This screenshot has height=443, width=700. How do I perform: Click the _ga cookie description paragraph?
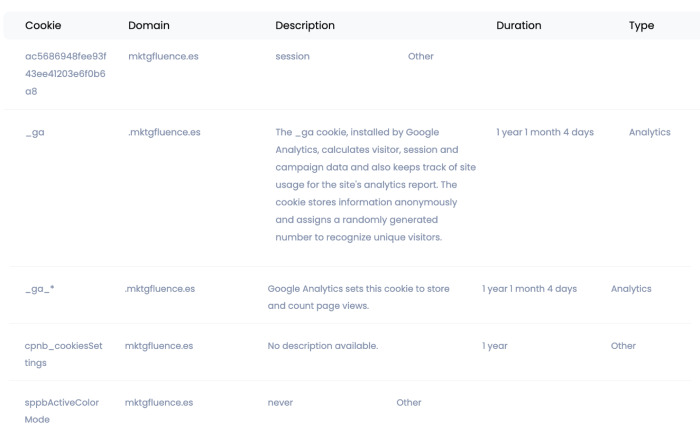click(x=375, y=185)
